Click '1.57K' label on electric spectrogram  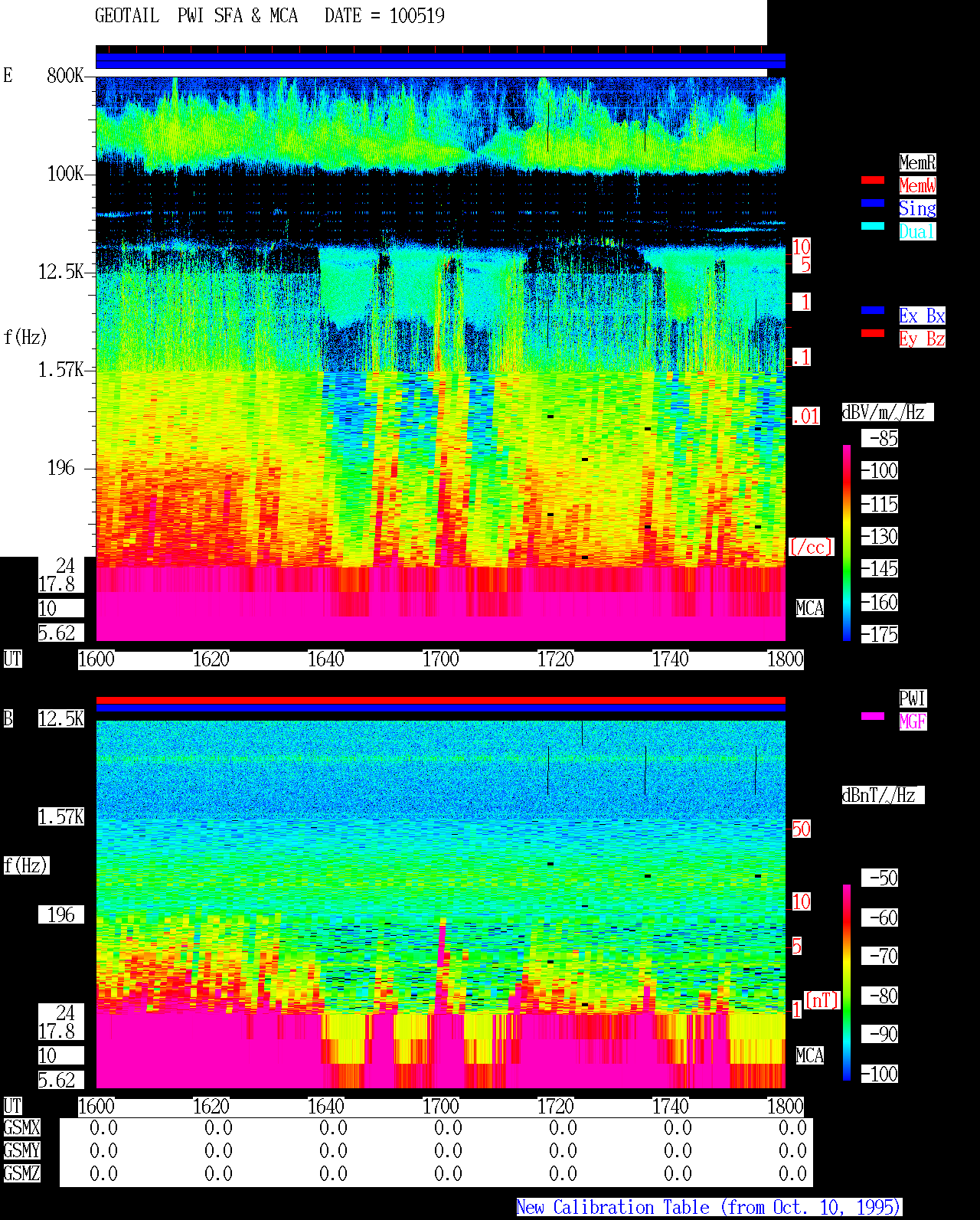61,369
